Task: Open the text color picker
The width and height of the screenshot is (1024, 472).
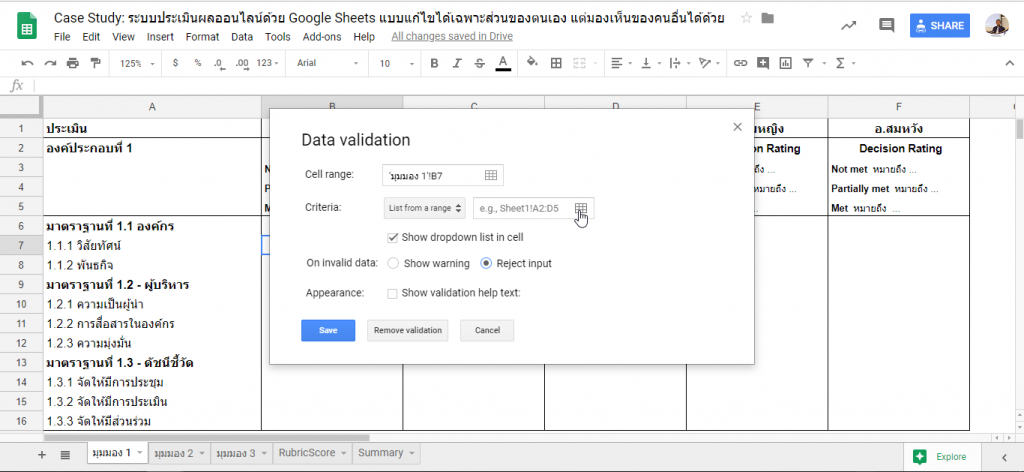Action: click(x=503, y=63)
